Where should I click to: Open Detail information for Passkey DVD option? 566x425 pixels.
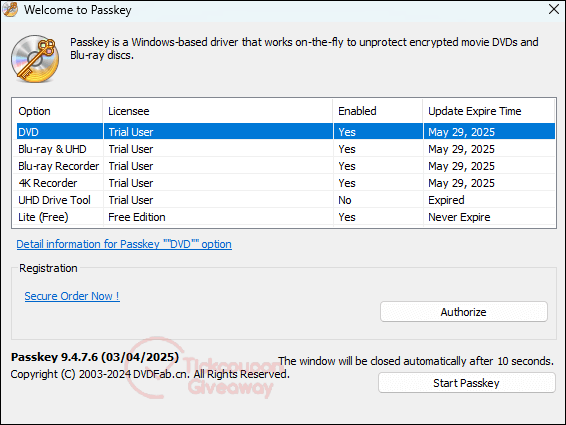[124, 244]
